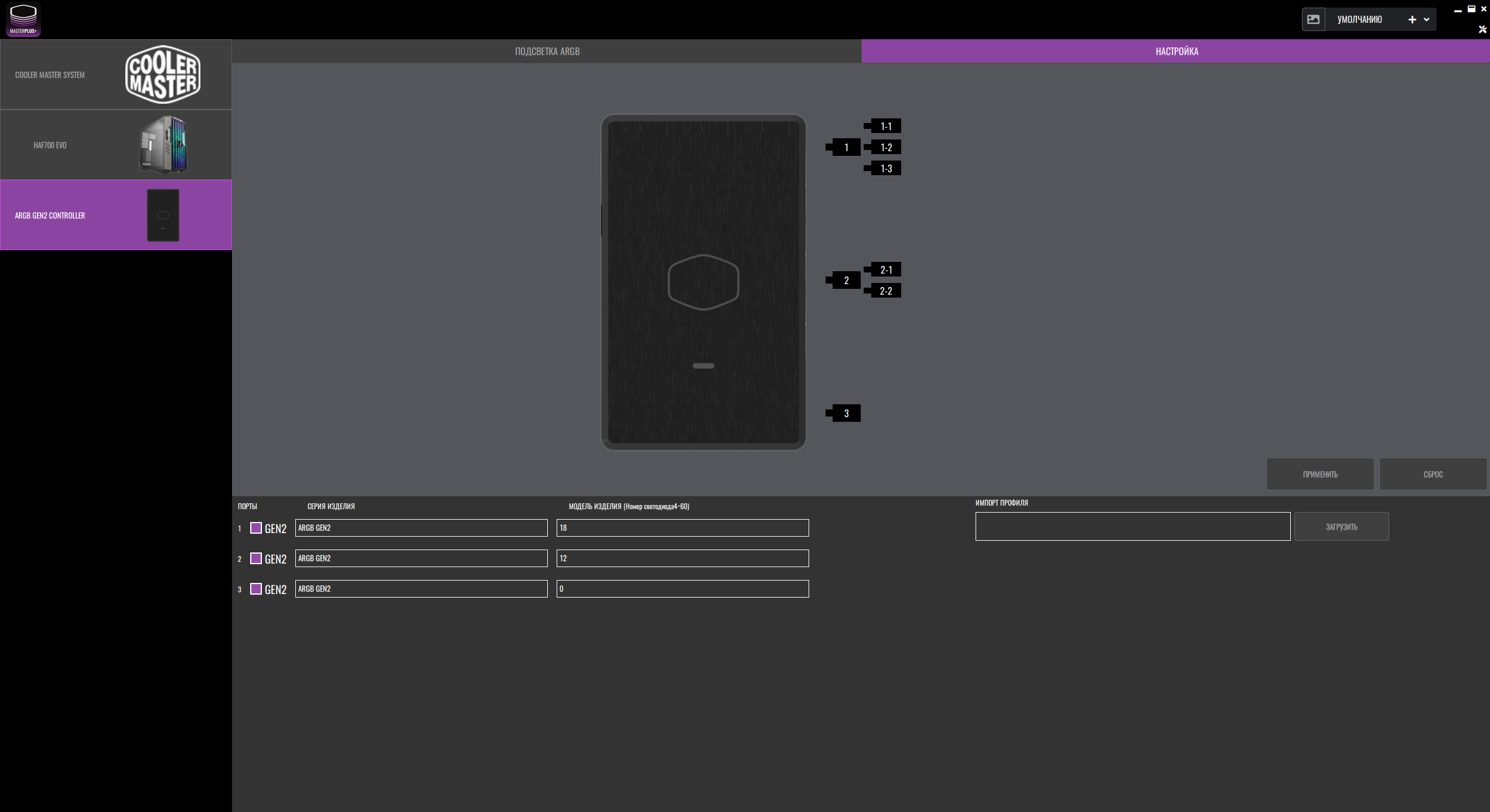The width and height of the screenshot is (1490, 812).
Task: Select port connector 1 on the diagram
Action: [843, 147]
